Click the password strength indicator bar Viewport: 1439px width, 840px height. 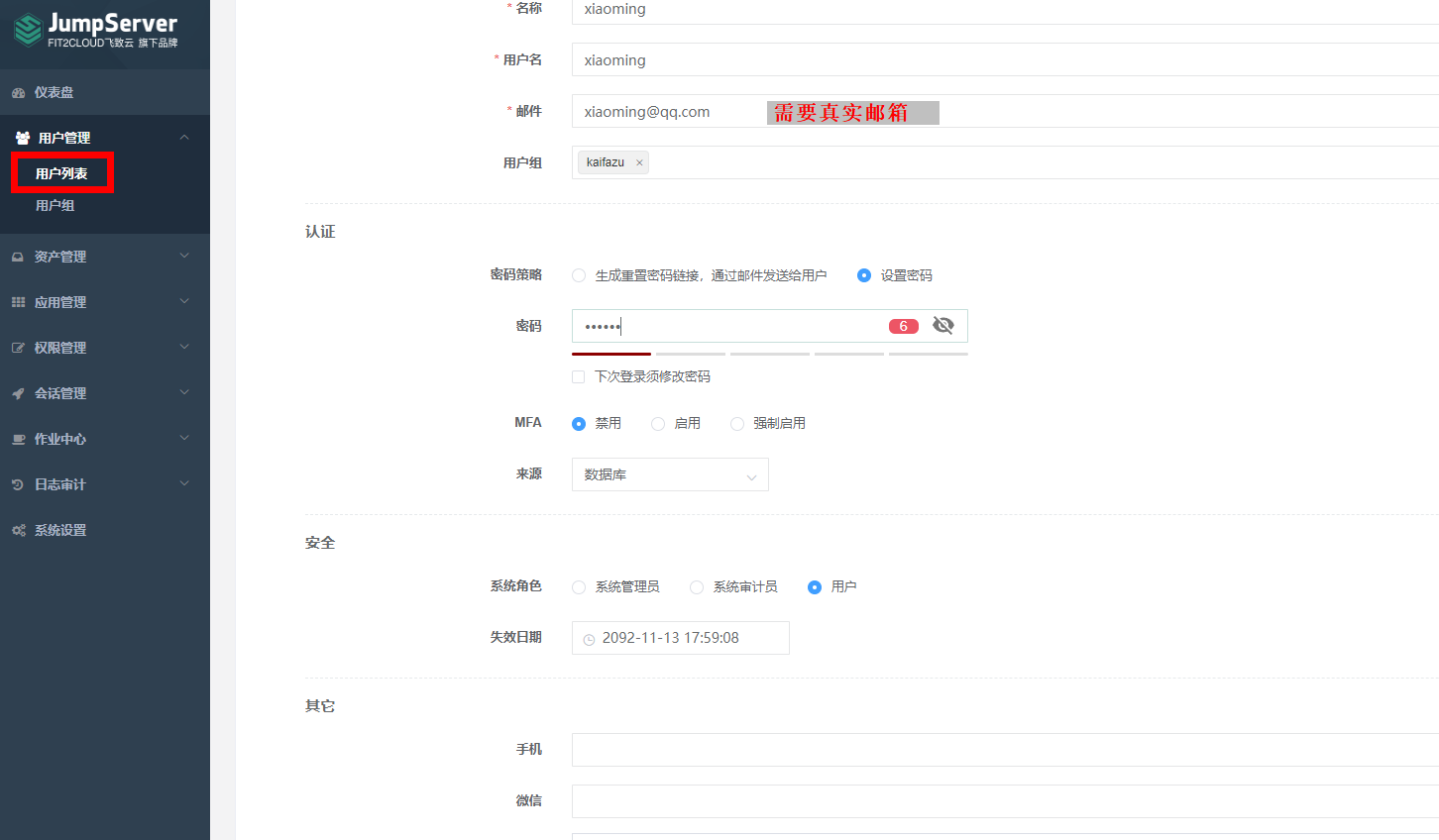tap(770, 354)
